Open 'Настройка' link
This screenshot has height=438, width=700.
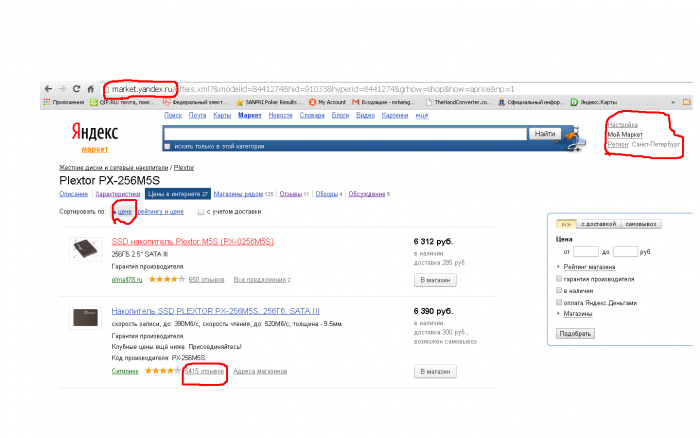coord(622,125)
